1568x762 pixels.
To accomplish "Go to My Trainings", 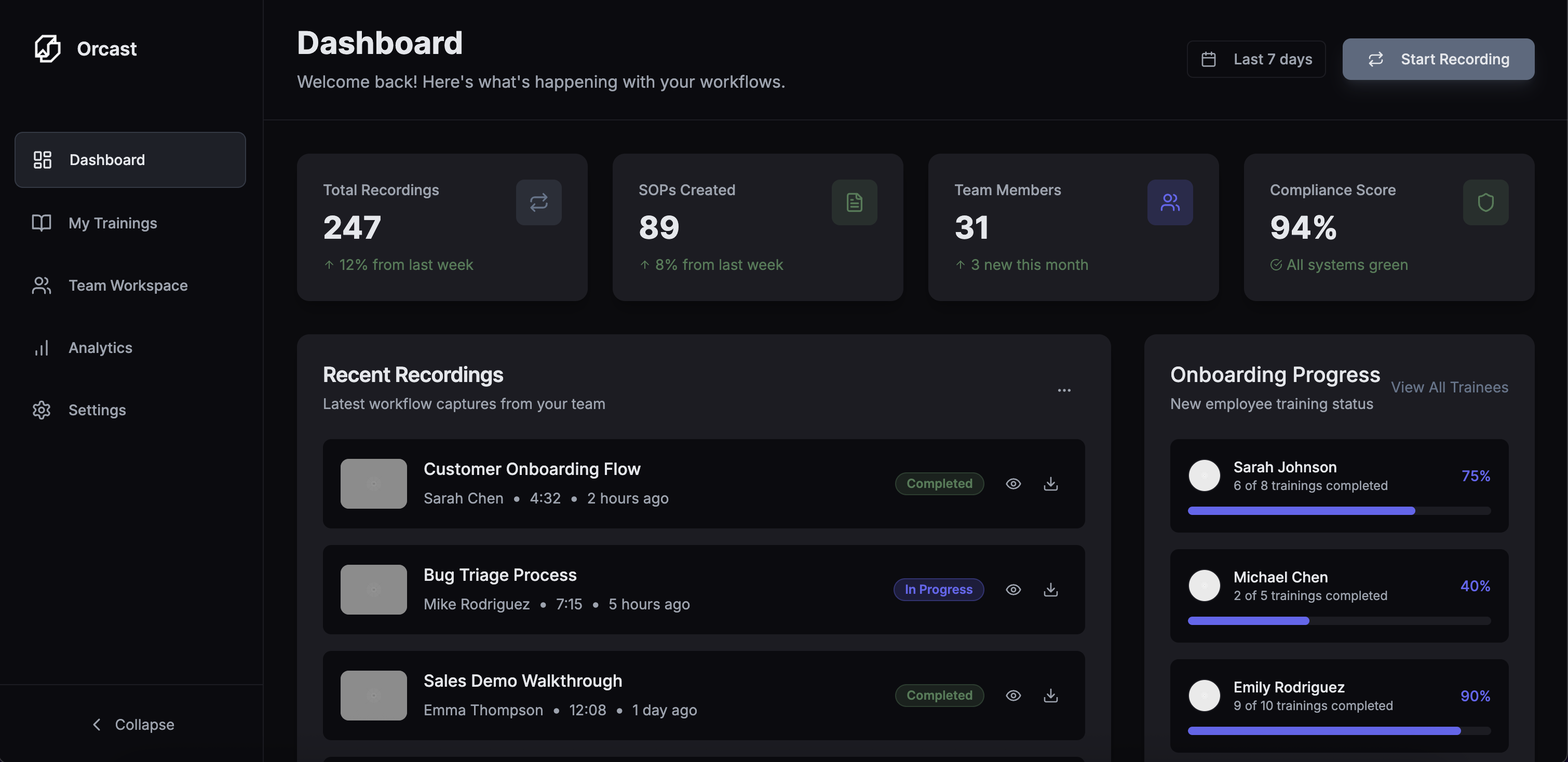I will click(130, 223).
